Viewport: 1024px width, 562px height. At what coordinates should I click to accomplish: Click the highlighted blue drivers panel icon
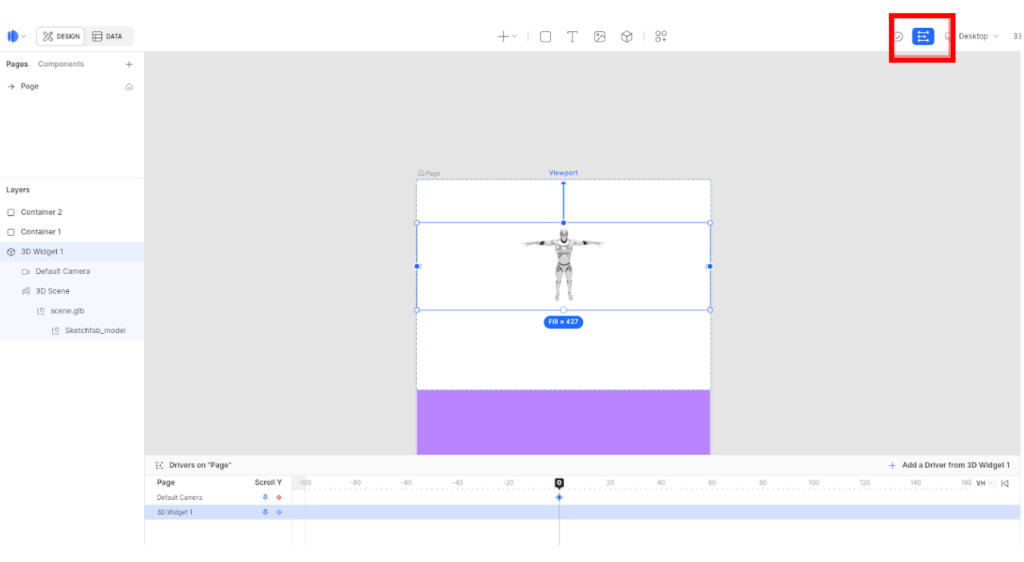pos(922,36)
